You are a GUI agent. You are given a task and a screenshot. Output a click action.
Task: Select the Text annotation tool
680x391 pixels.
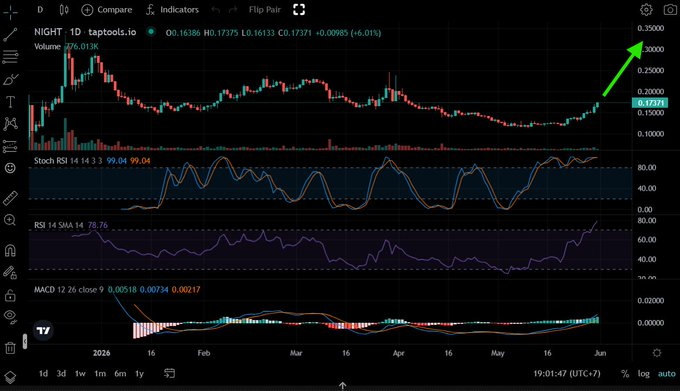click(x=10, y=102)
